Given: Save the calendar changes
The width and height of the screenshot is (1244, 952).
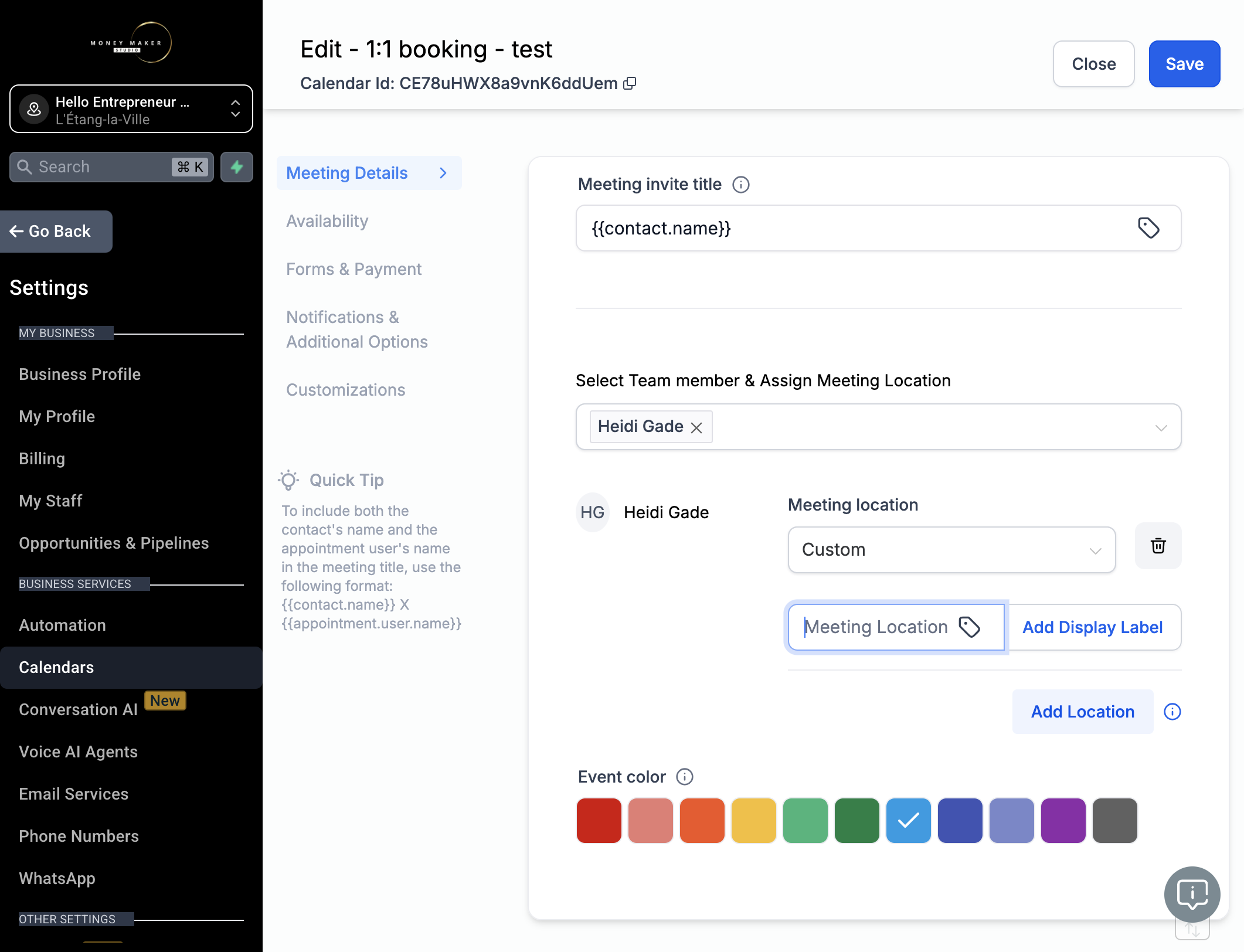Looking at the screenshot, I should point(1184,64).
